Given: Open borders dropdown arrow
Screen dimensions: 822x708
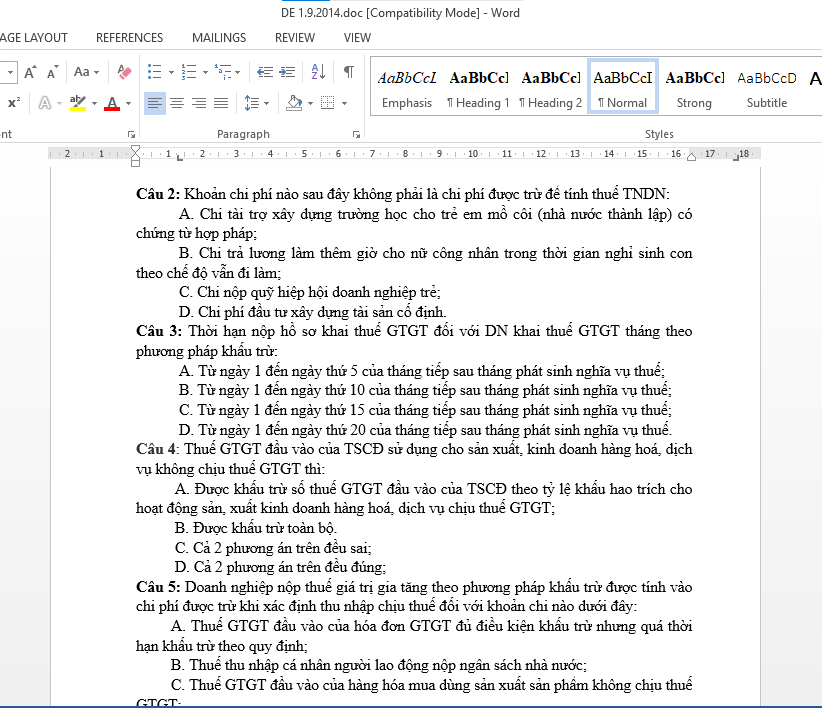Looking at the screenshot, I should pyautogui.click(x=344, y=103).
